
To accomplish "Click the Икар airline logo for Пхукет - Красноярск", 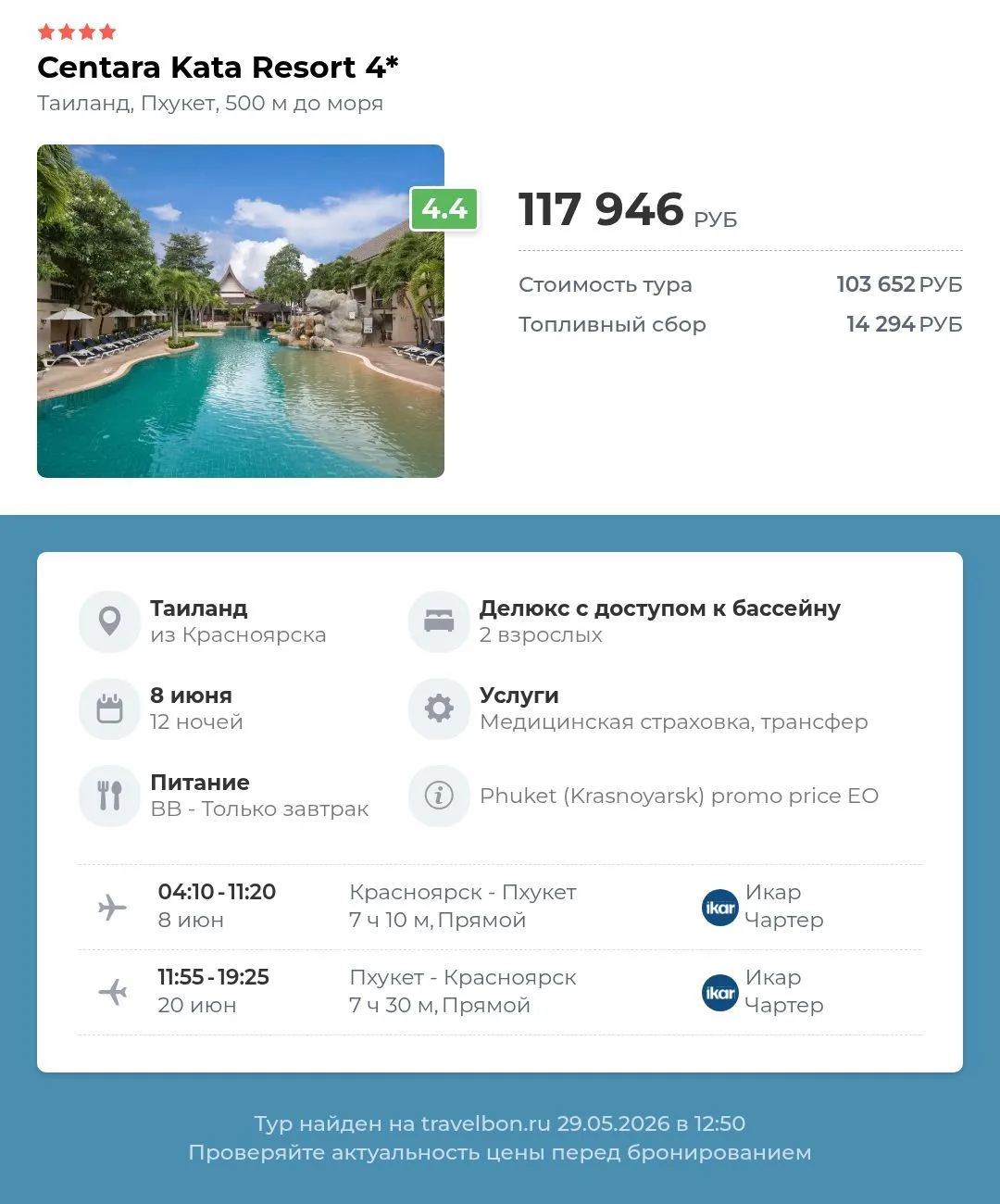I will pos(719,993).
